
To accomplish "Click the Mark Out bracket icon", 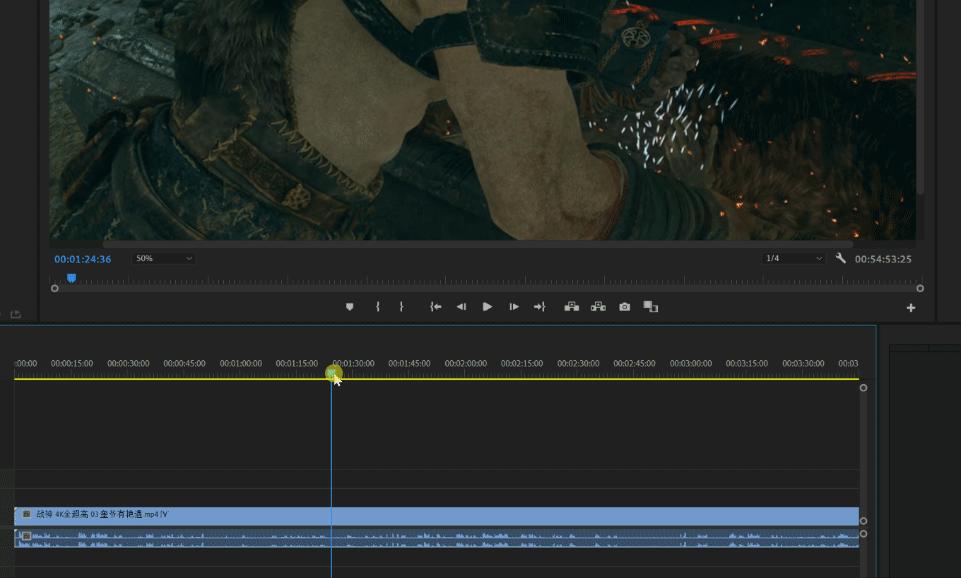I will (401, 307).
